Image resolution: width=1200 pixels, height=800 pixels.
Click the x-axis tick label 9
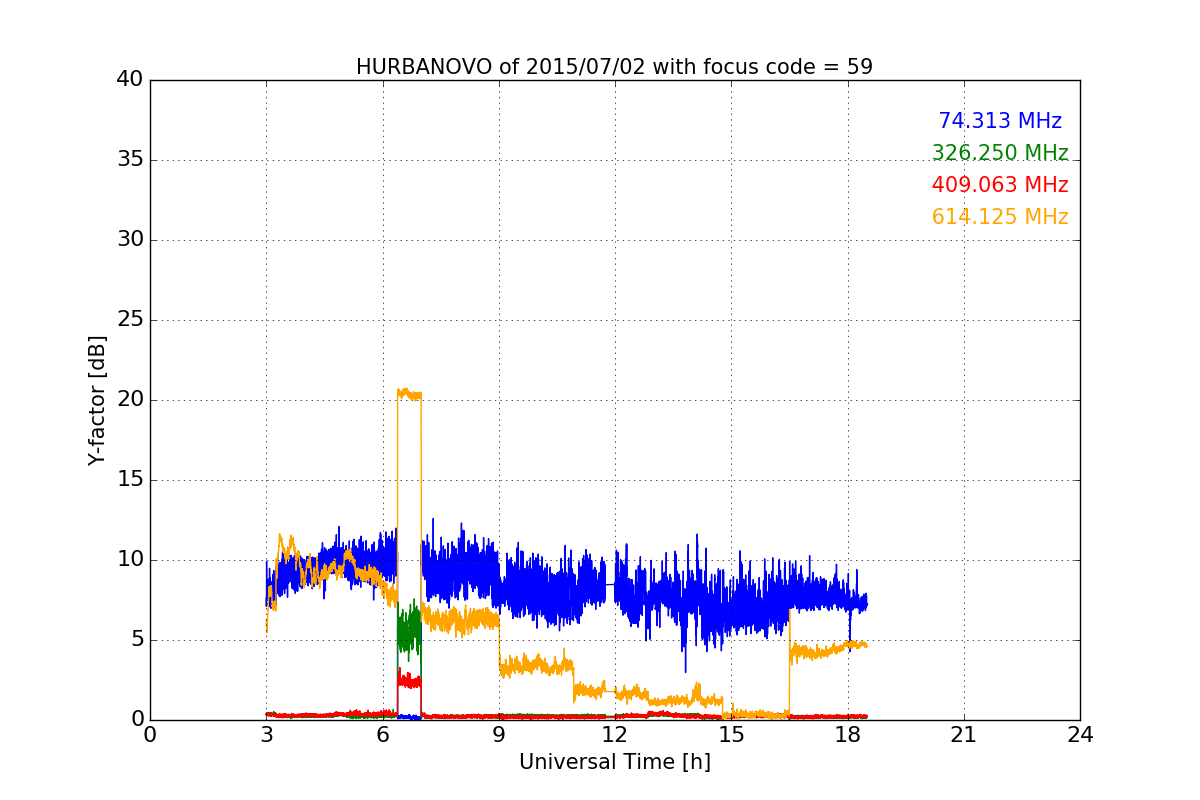(x=499, y=735)
